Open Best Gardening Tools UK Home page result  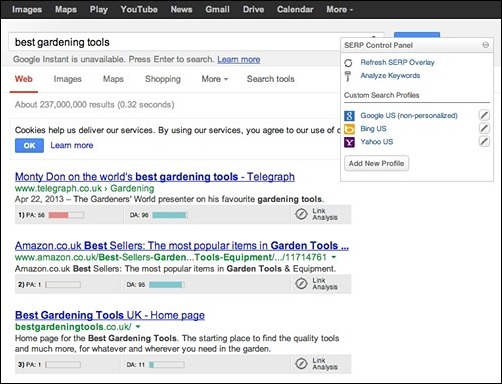pos(110,315)
